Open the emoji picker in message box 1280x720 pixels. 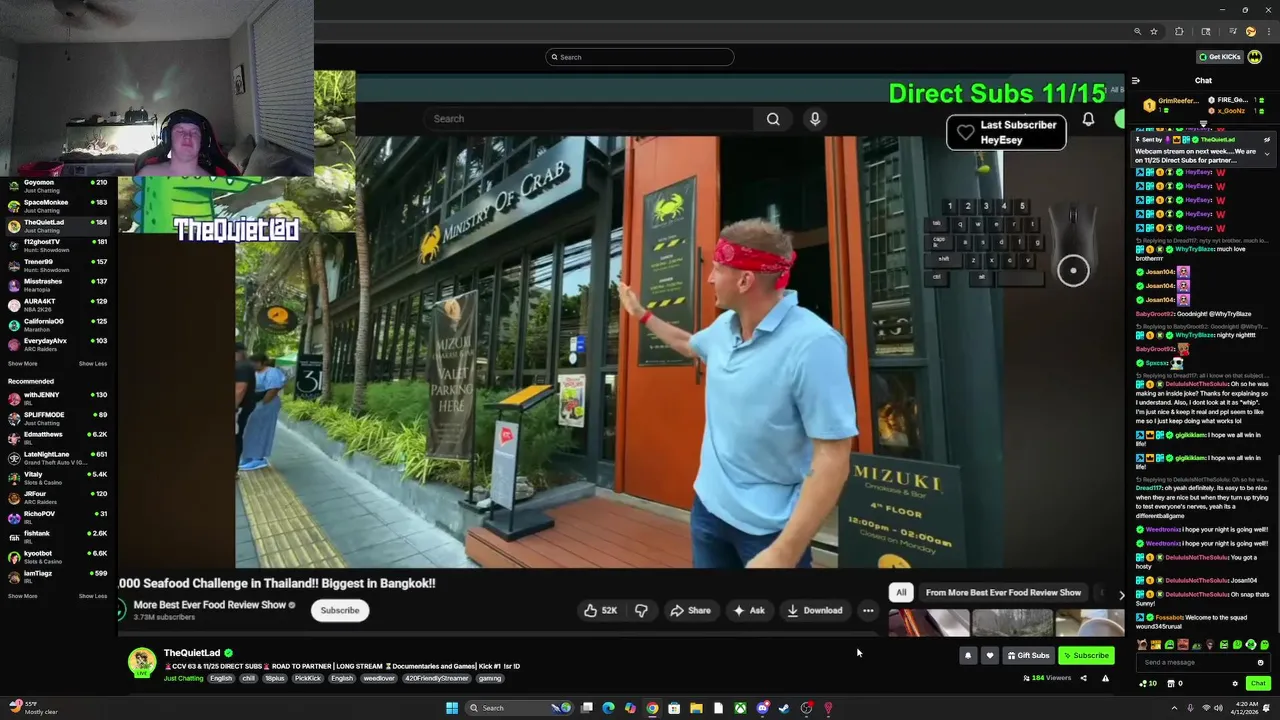click(x=1260, y=662)
